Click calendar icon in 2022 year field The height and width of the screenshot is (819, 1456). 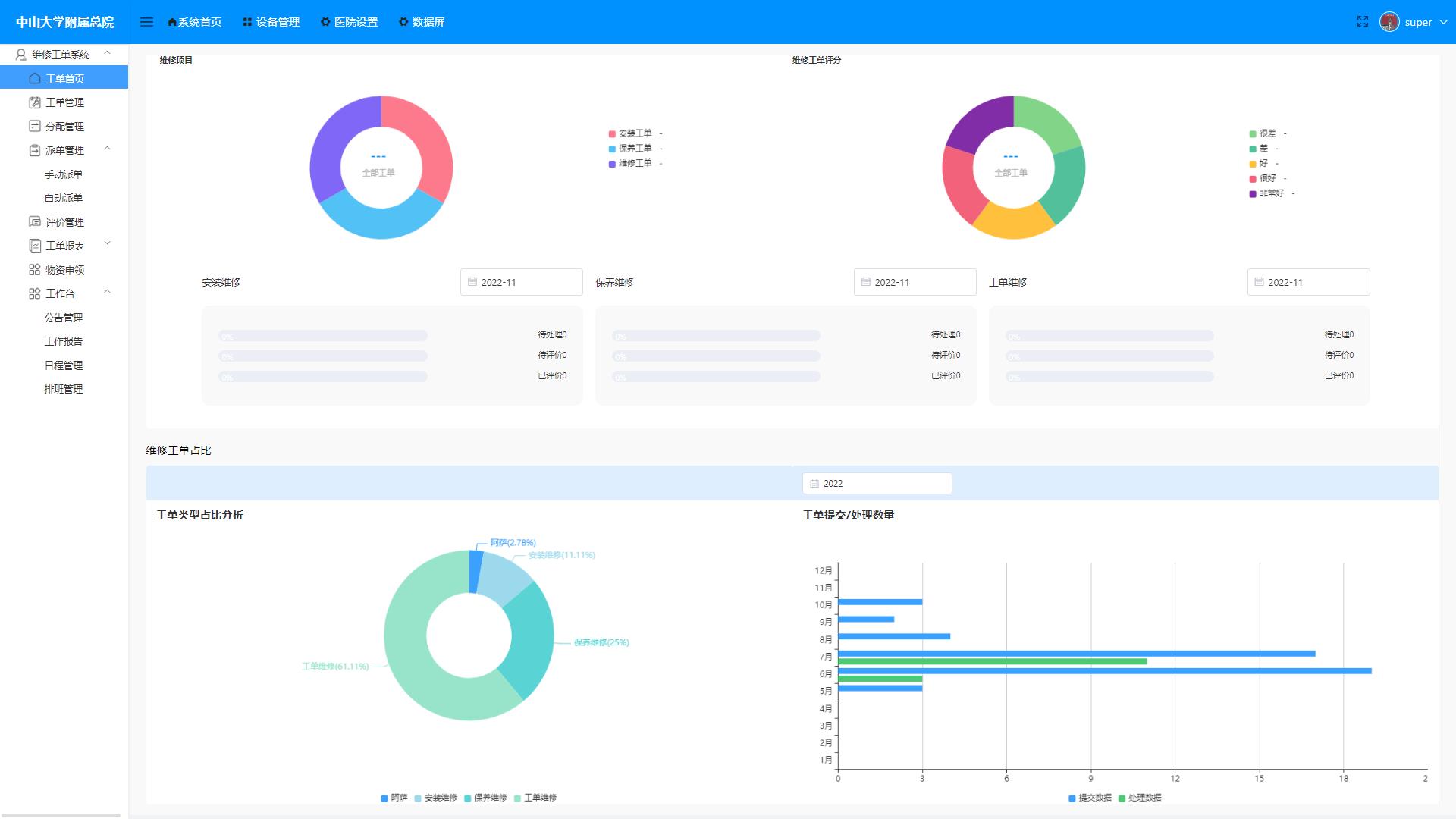pyautogui.click(x=814, y=484)
